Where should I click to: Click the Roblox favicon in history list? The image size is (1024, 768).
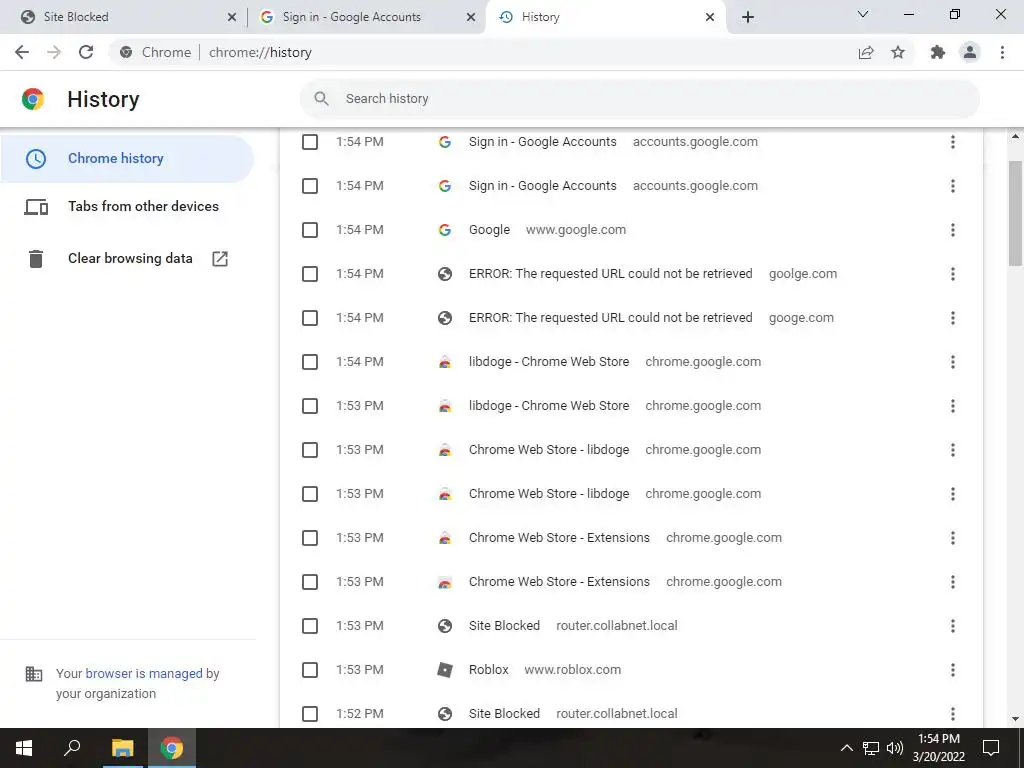click(x=445, y=670)
